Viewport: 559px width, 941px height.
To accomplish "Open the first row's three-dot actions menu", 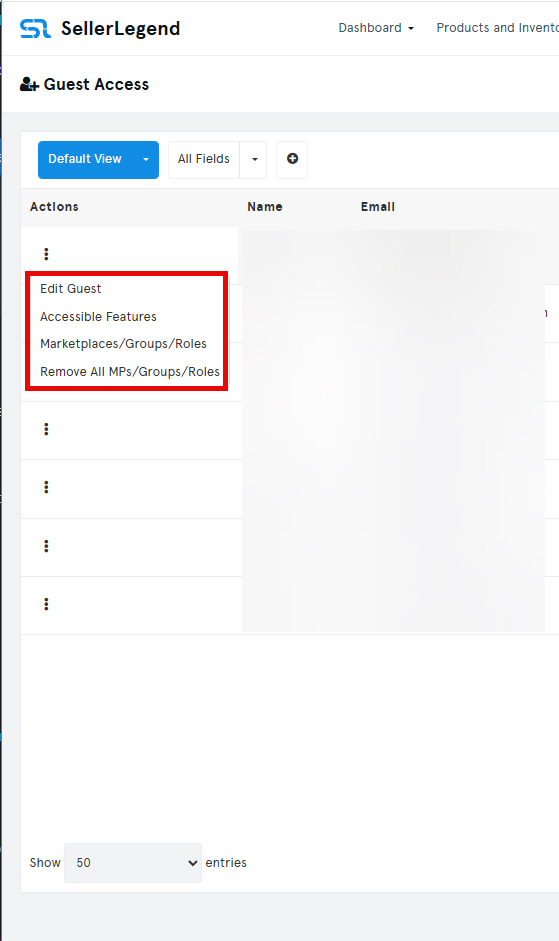I will (x=46, y=254).
